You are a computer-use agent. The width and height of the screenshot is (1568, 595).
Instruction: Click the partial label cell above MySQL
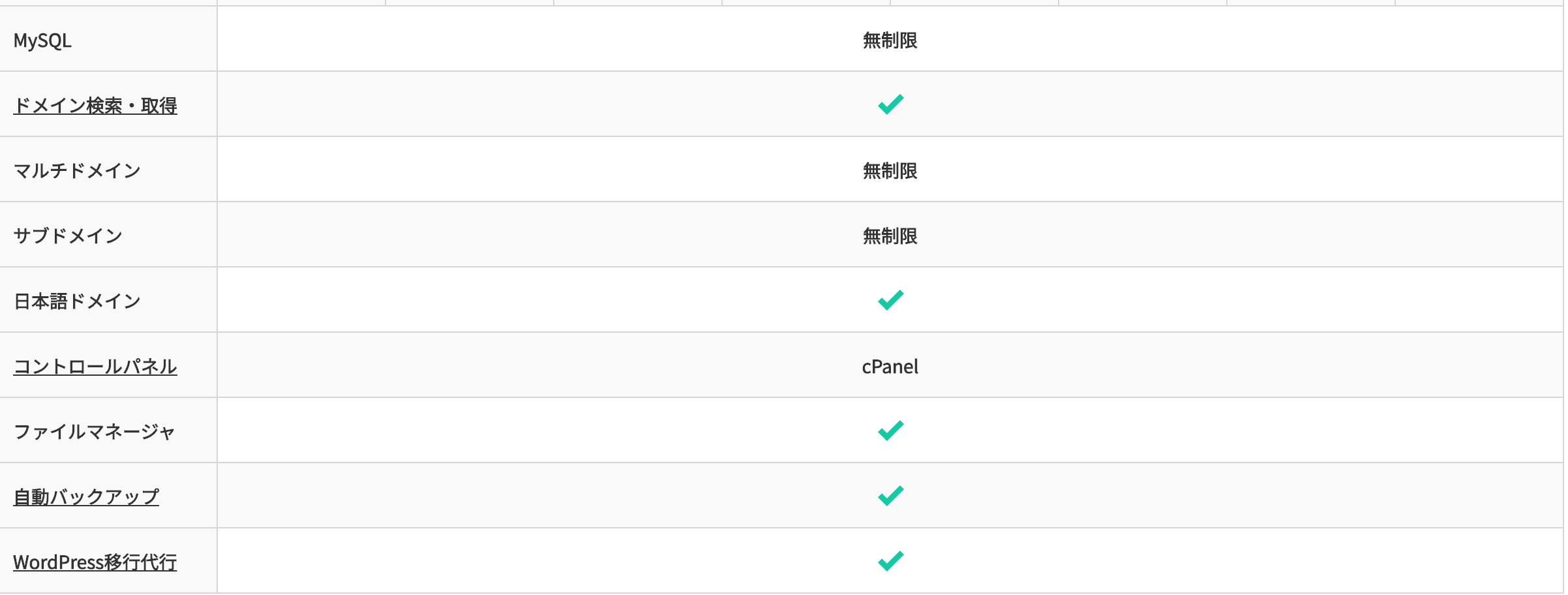click(x=108, y=3)
